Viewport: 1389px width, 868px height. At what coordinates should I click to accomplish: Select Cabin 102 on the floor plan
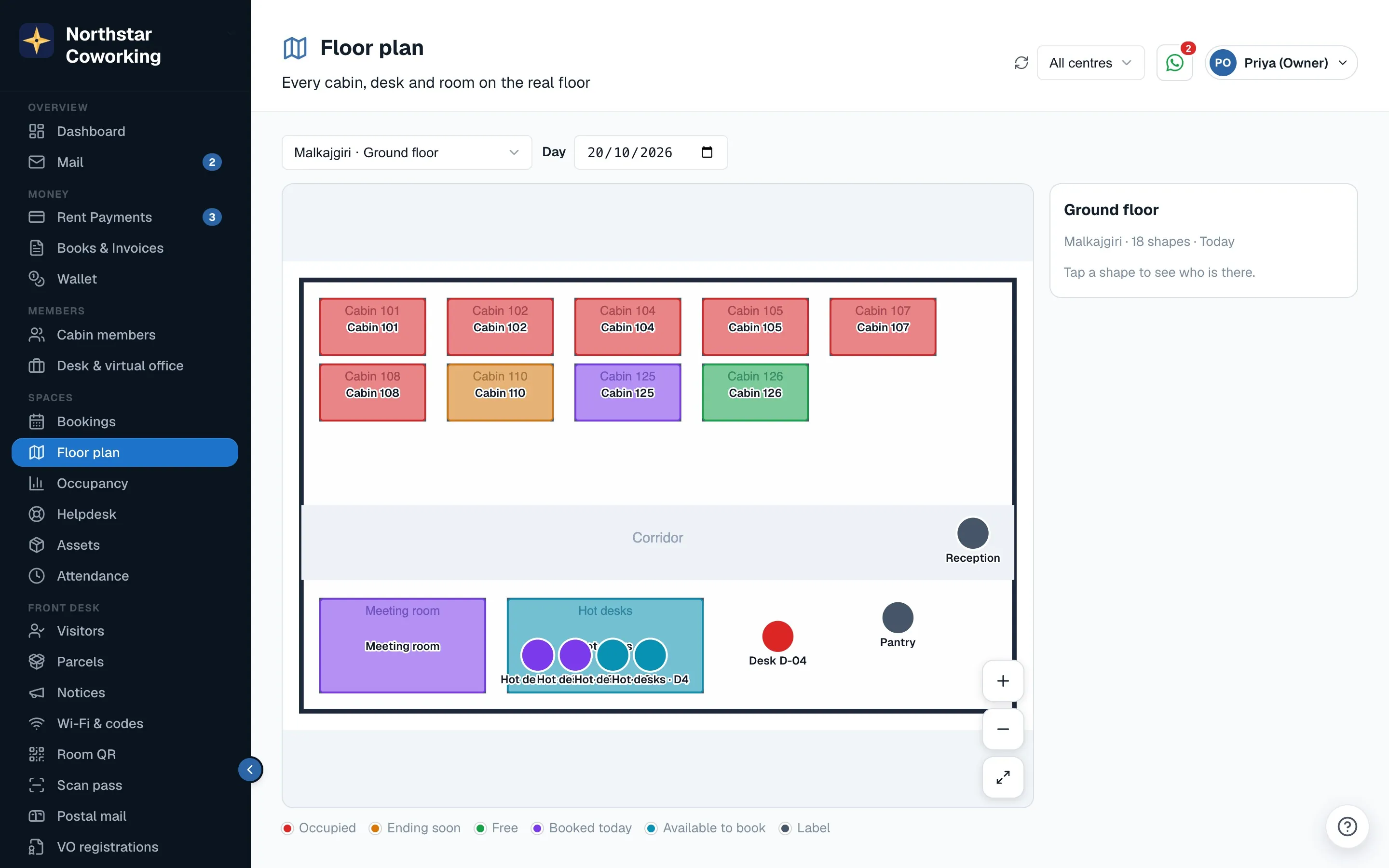[500, 326]
